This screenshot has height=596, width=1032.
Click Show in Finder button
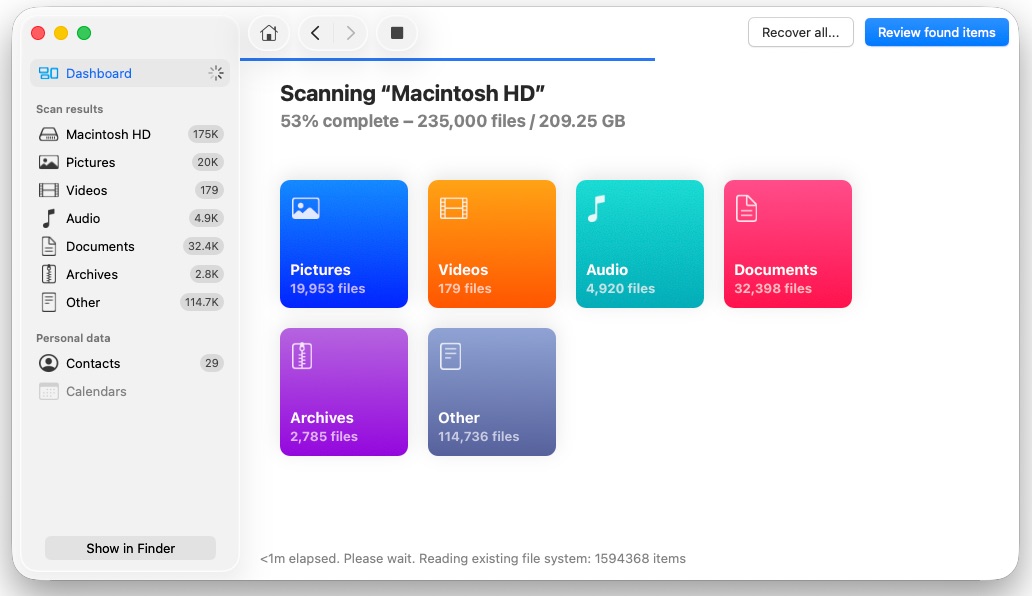tap(130, 548)
